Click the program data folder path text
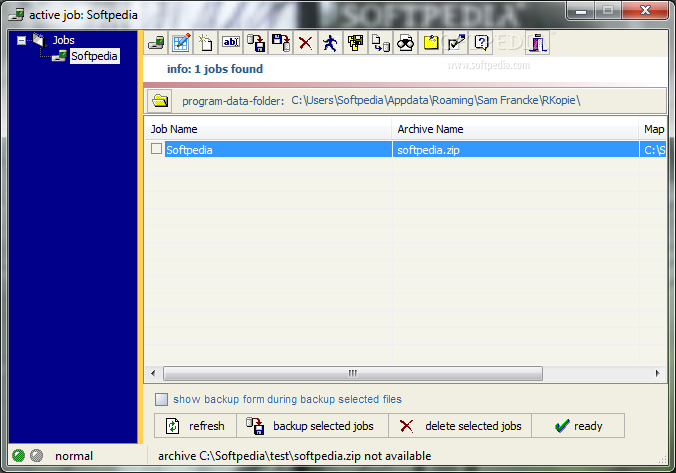Viewport: 676px width, 473px height. [x=435, y=100]
